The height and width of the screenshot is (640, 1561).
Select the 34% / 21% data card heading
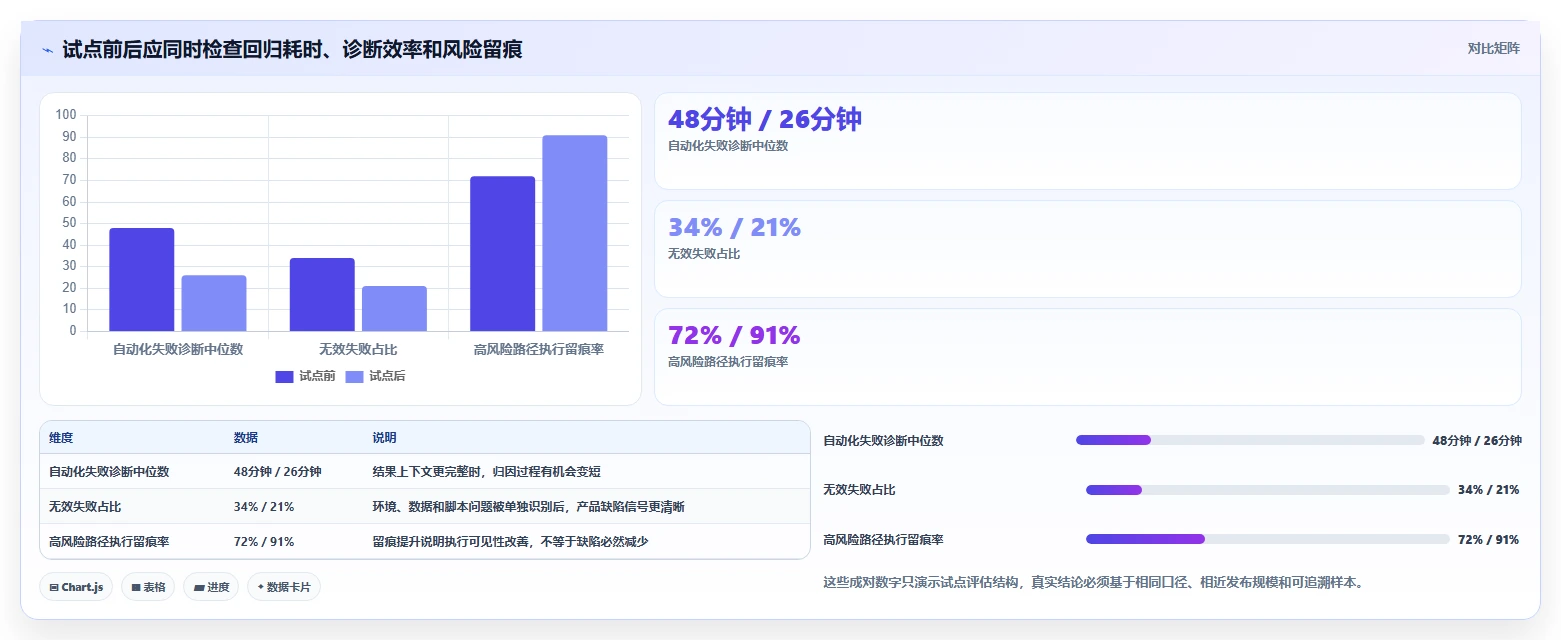pyautogui.click(x=734, y=228)
